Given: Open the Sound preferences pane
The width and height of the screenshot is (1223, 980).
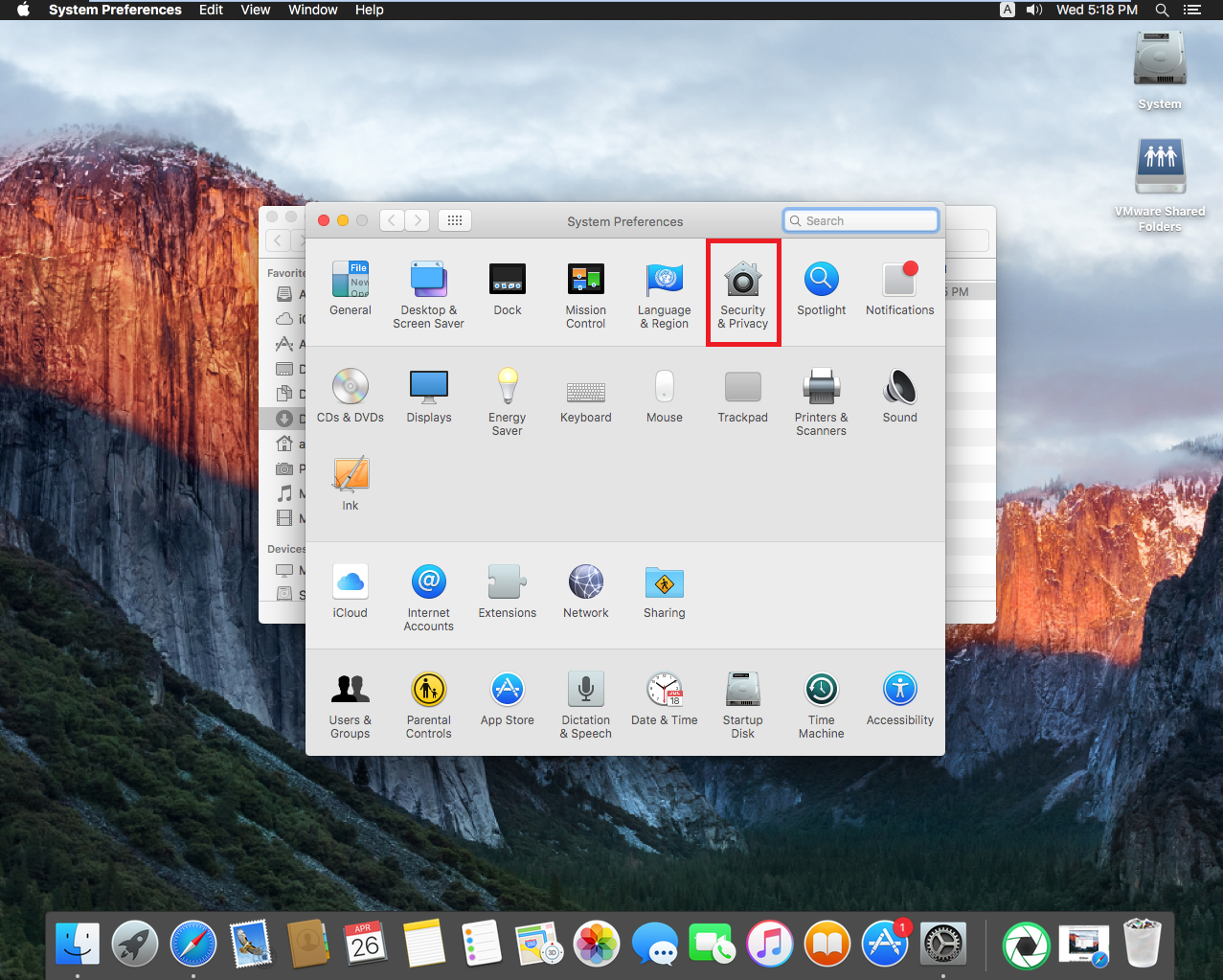Looking at the screenshot, I should (900, 396).
